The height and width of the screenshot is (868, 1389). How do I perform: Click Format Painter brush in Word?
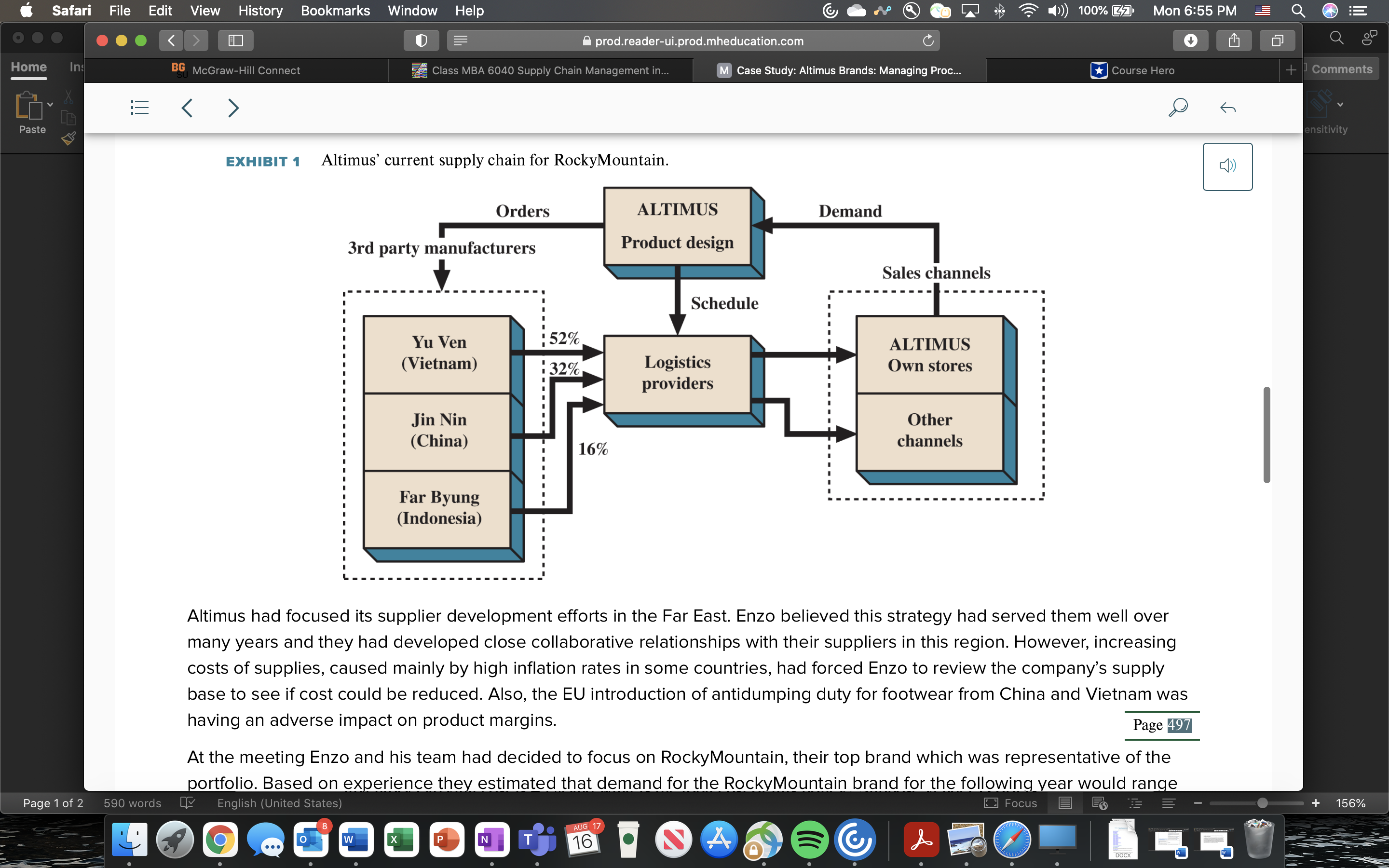(x=68, y=138)
